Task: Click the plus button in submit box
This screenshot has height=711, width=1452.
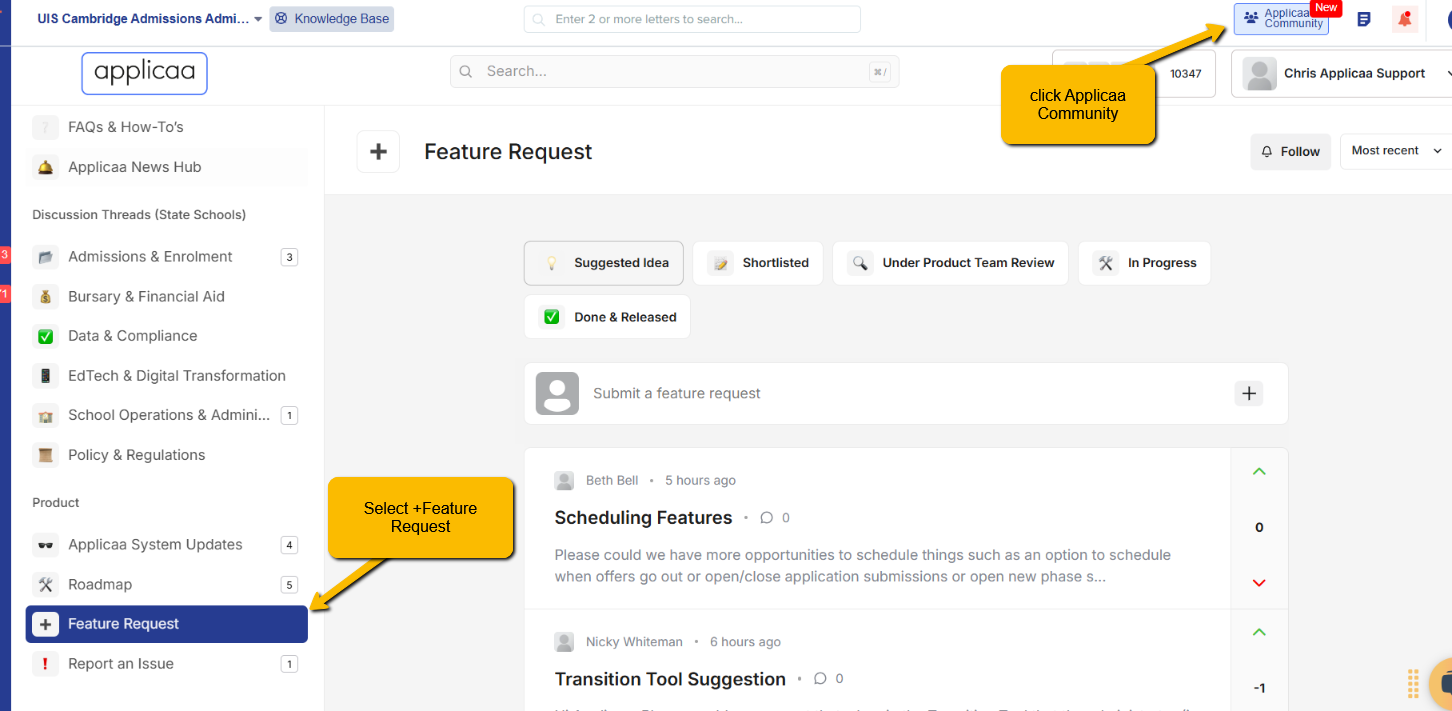Action: tap(1249, 394)
